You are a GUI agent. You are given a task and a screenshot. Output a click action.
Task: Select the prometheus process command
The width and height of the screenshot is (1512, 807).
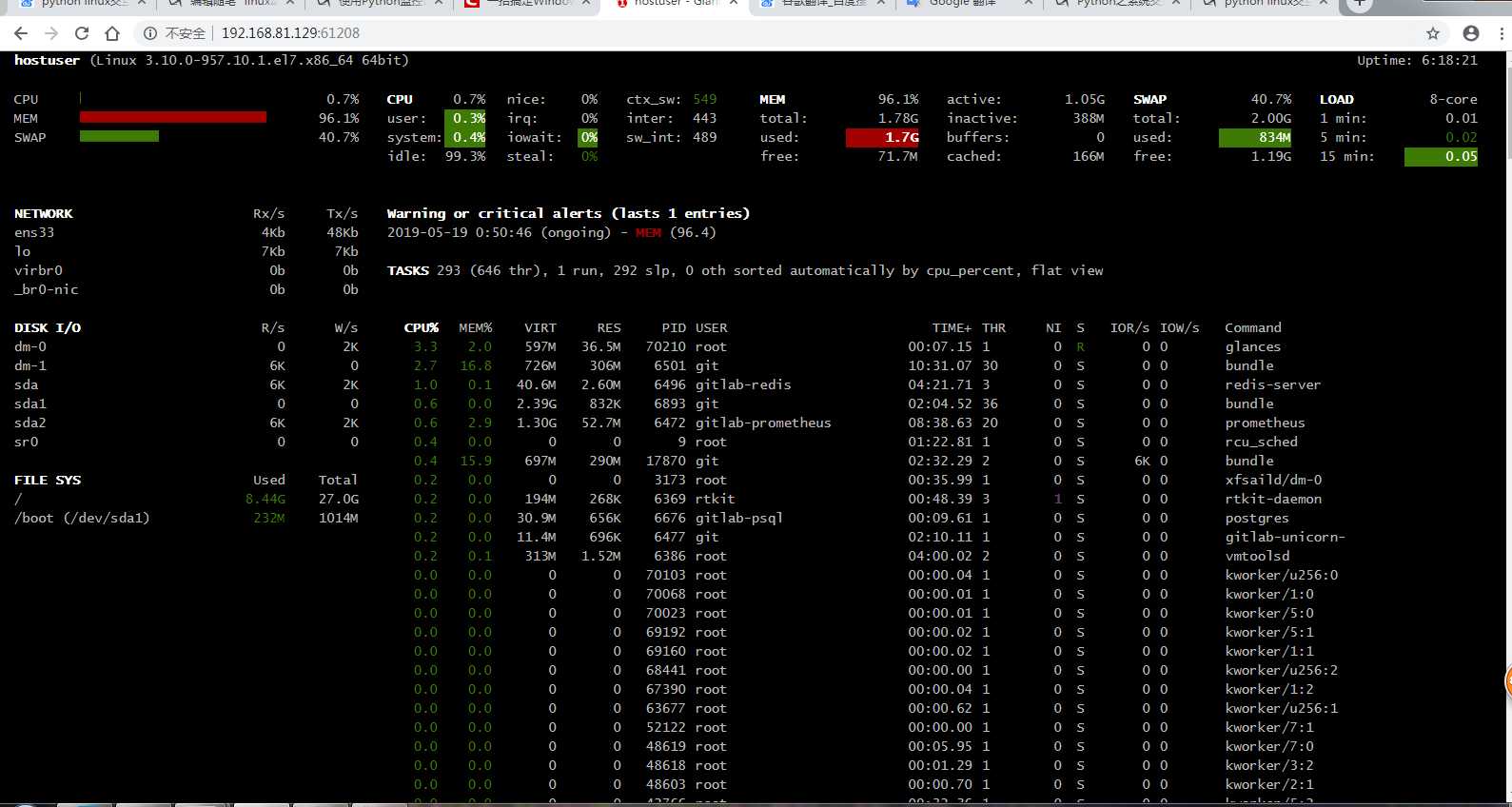[1265, 423]
